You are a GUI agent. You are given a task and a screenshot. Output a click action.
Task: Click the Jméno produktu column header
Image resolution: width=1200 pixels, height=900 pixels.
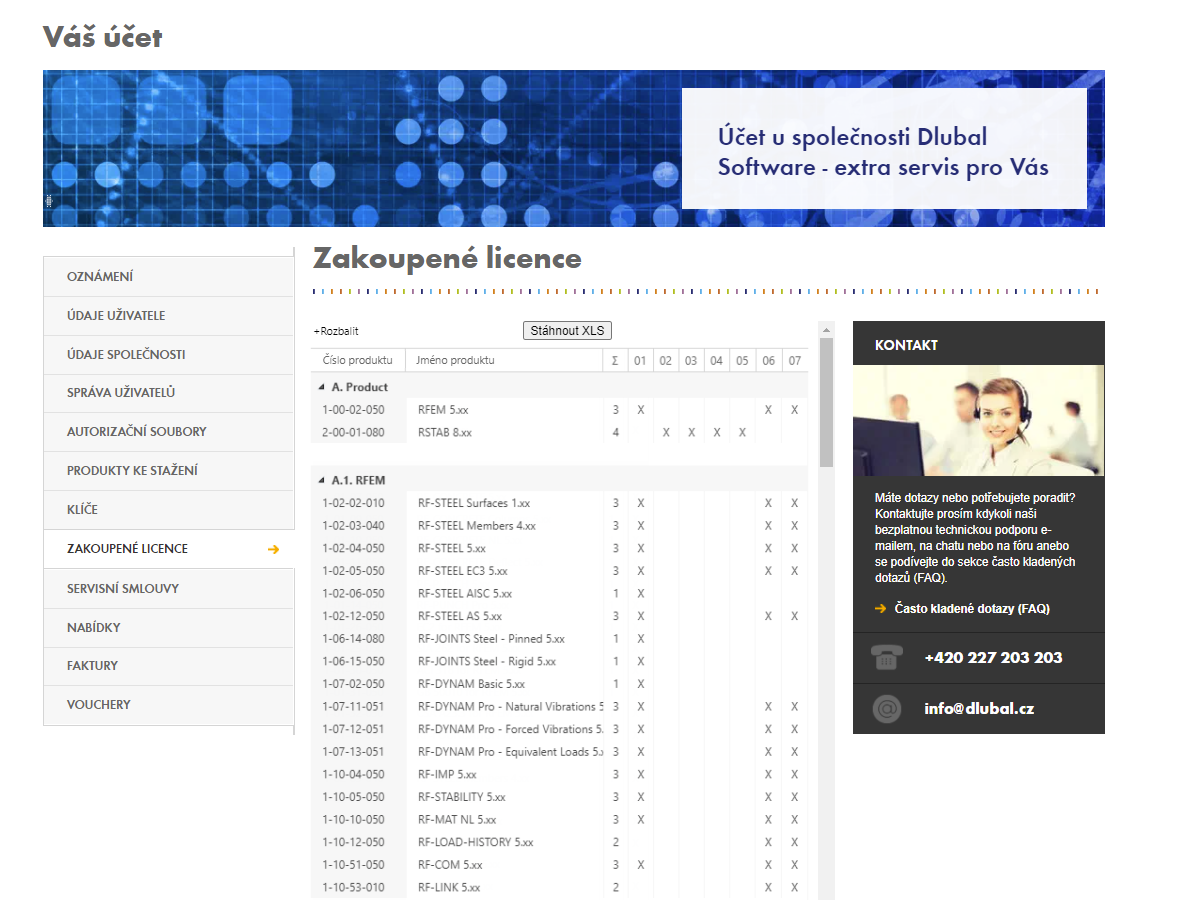coord(505,360)
